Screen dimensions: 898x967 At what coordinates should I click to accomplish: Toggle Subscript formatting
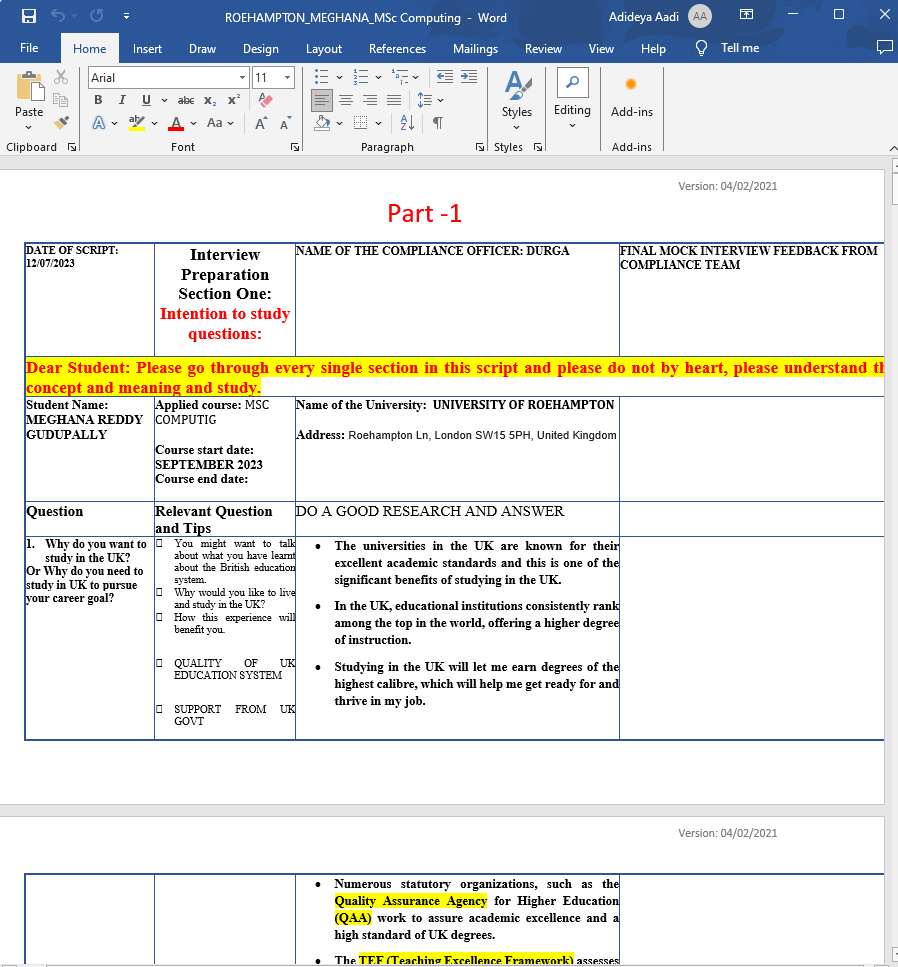point(210,100)
